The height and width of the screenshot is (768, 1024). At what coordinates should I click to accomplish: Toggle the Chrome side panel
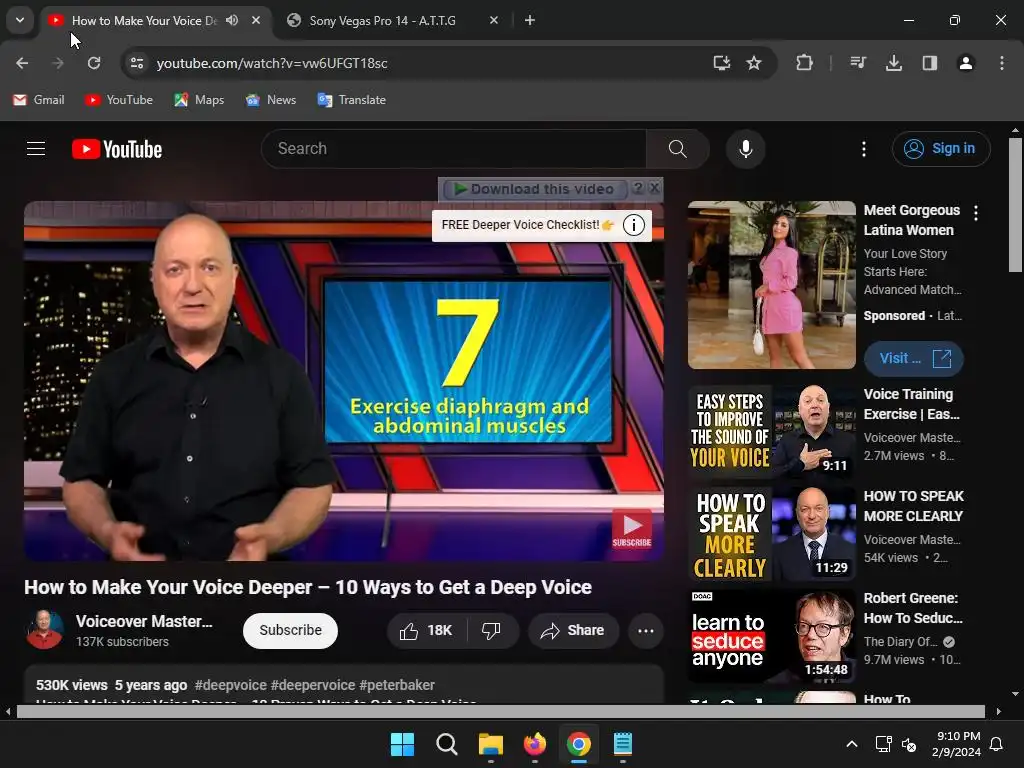(x=930, y=63)
